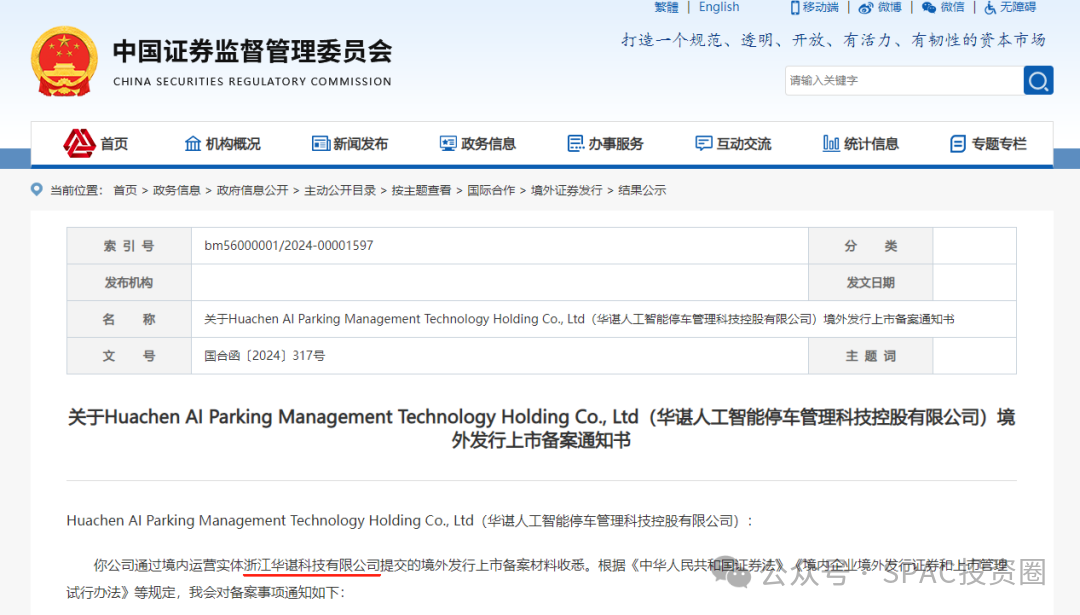Go to 结果公示 in the breadcrumb
1080x615 pixels.
(x=642, y=190)
